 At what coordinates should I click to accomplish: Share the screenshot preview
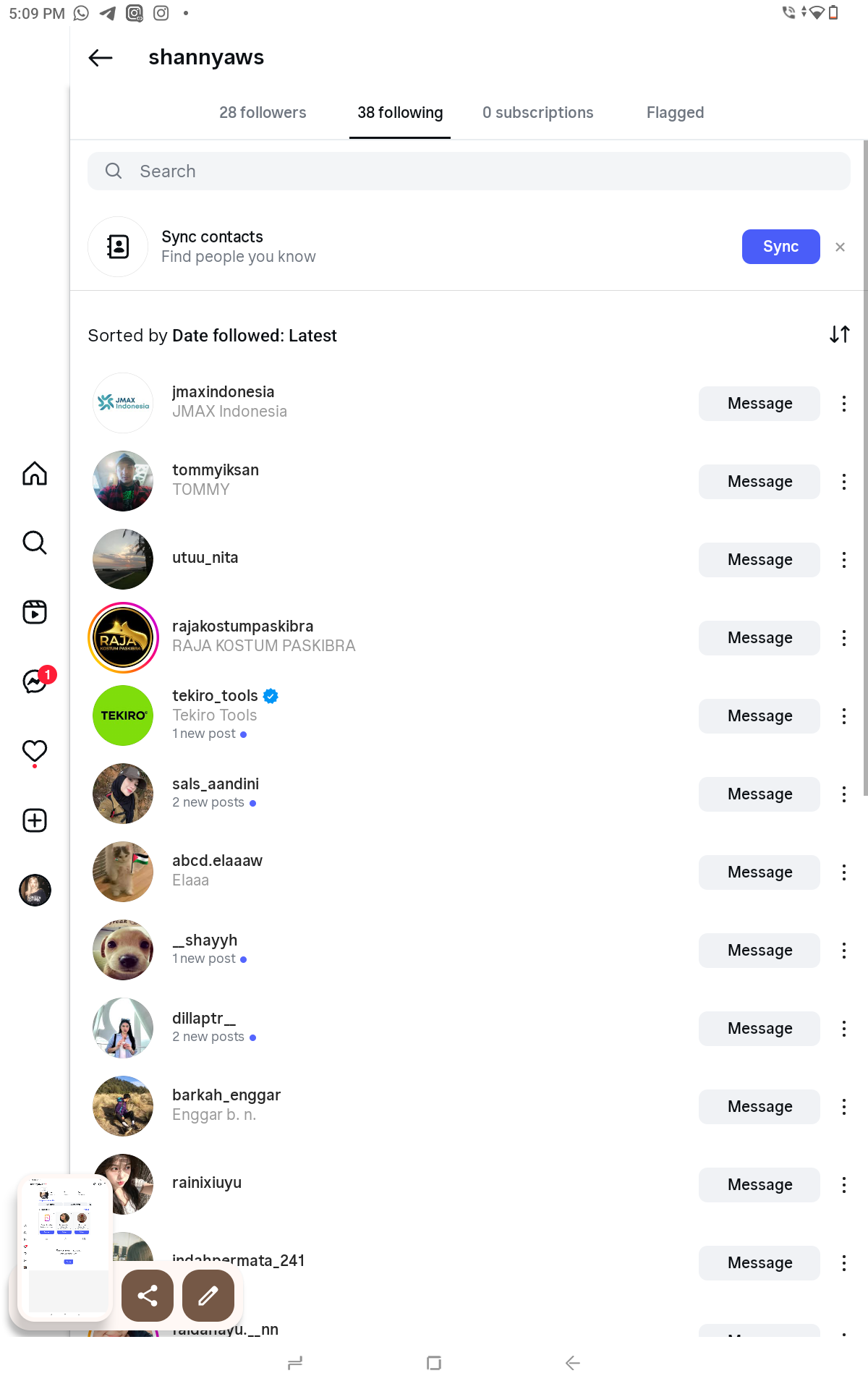(x=148, y=1295)
